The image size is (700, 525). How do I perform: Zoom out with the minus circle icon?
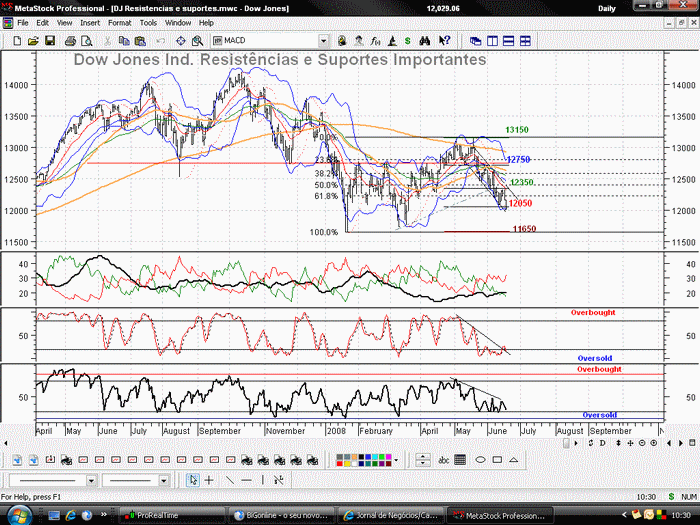tap(642, 443)
